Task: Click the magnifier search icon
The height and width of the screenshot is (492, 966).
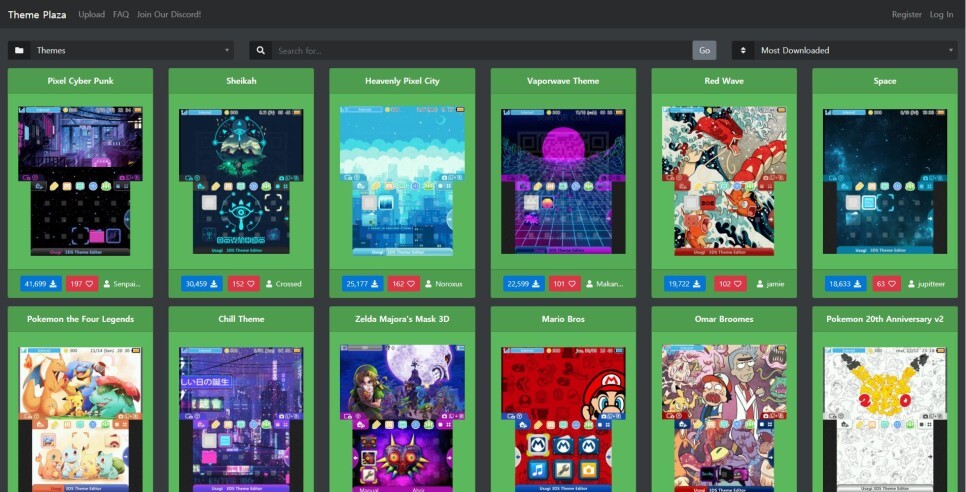Action: click(x=261, y=50)
